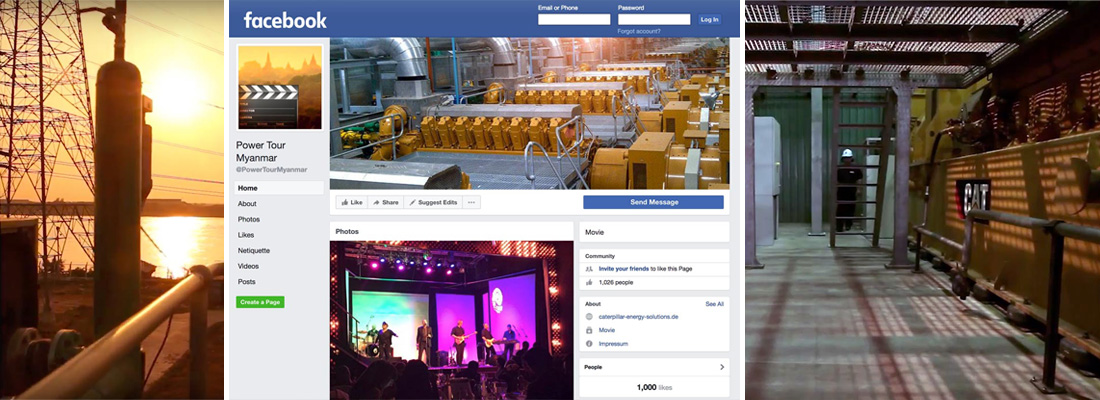1100x400 pixels.
Task: Open the Videos tab in sidebar
Action: click(248, 266)
